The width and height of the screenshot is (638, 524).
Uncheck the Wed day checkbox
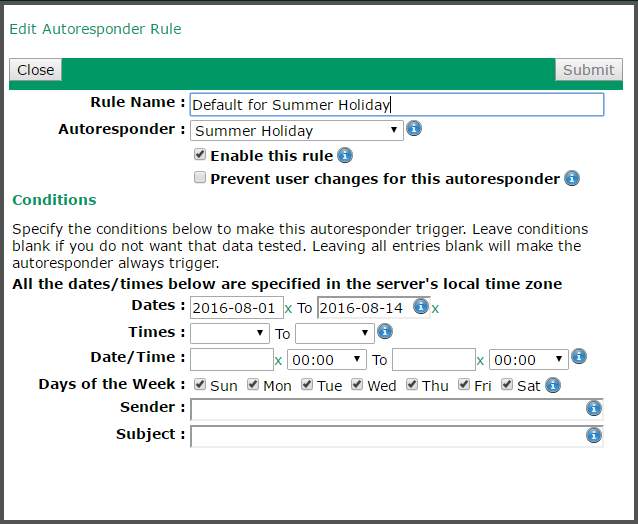357,384
